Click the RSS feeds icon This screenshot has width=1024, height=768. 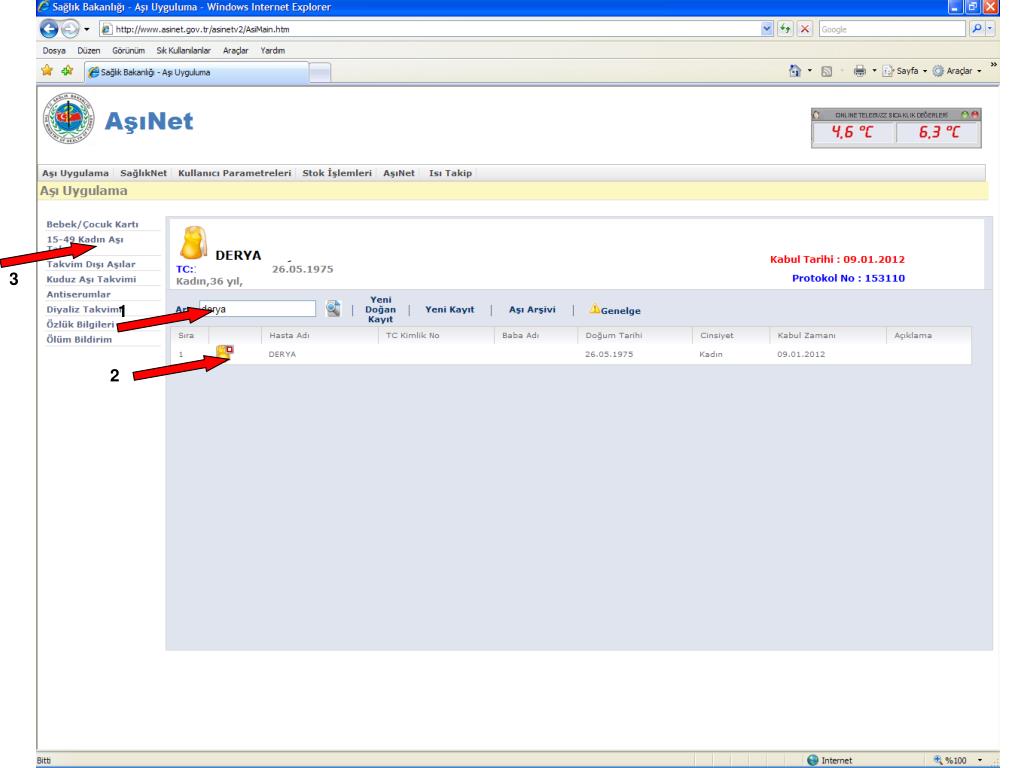[826, 71]
